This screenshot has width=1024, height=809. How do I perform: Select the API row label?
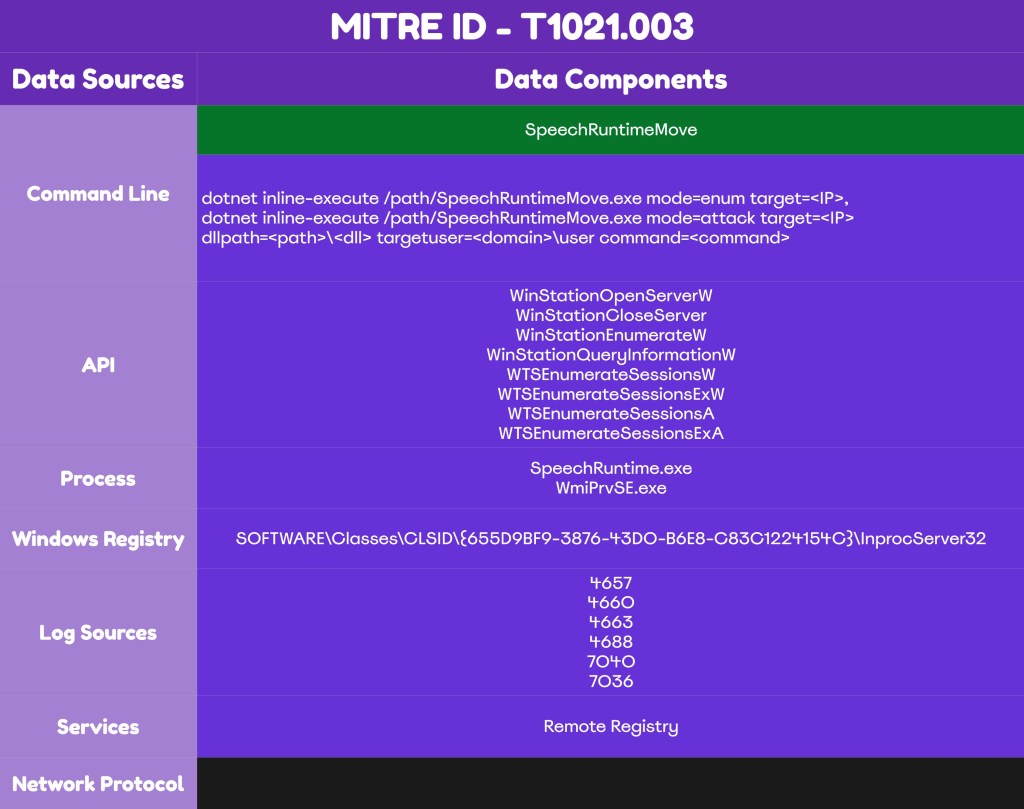coord(98,365)
